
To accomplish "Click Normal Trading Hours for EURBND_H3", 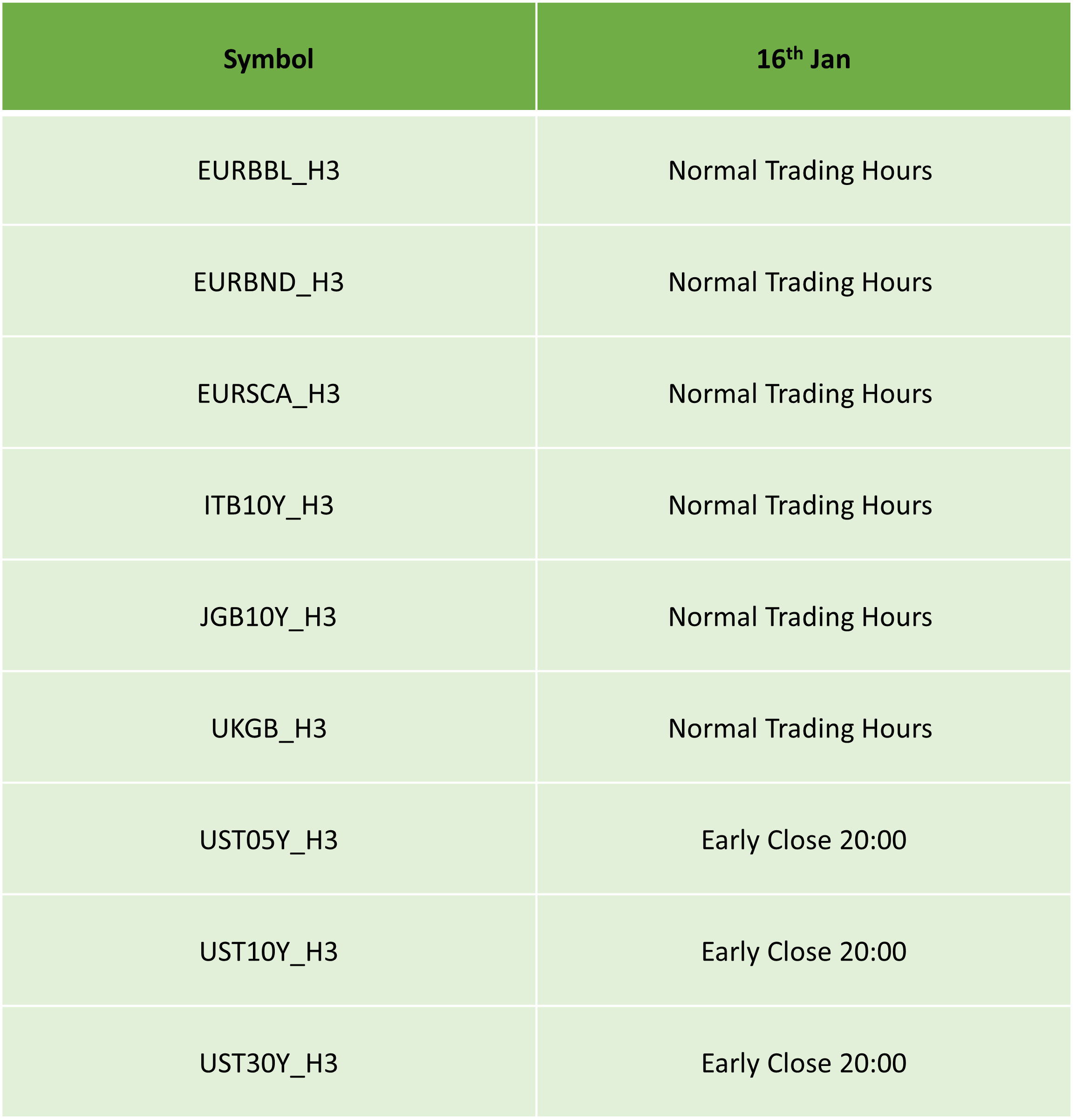I will coord(800,282).
